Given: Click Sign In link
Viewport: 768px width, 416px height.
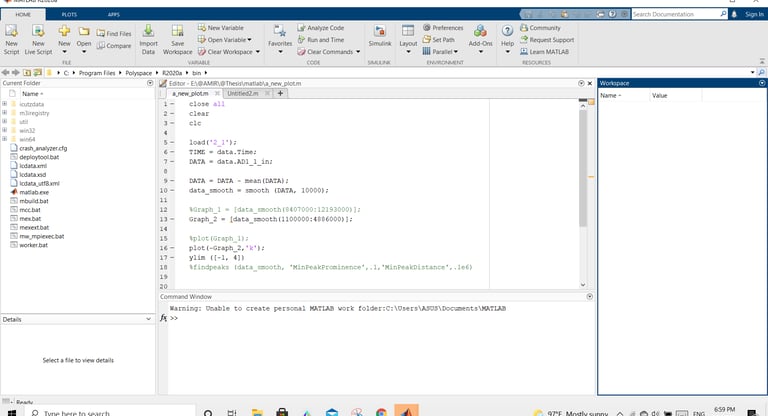Looking at the screenshot, I should pyautogui.click(x=754, y=14).
